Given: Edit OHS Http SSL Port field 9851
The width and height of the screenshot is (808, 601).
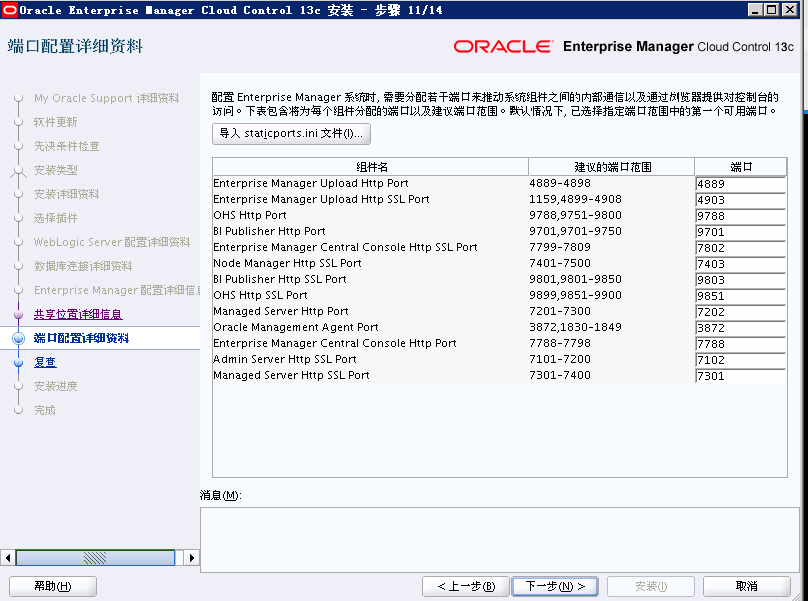Looking at the screenshot, I should click(x=740, y=296).
